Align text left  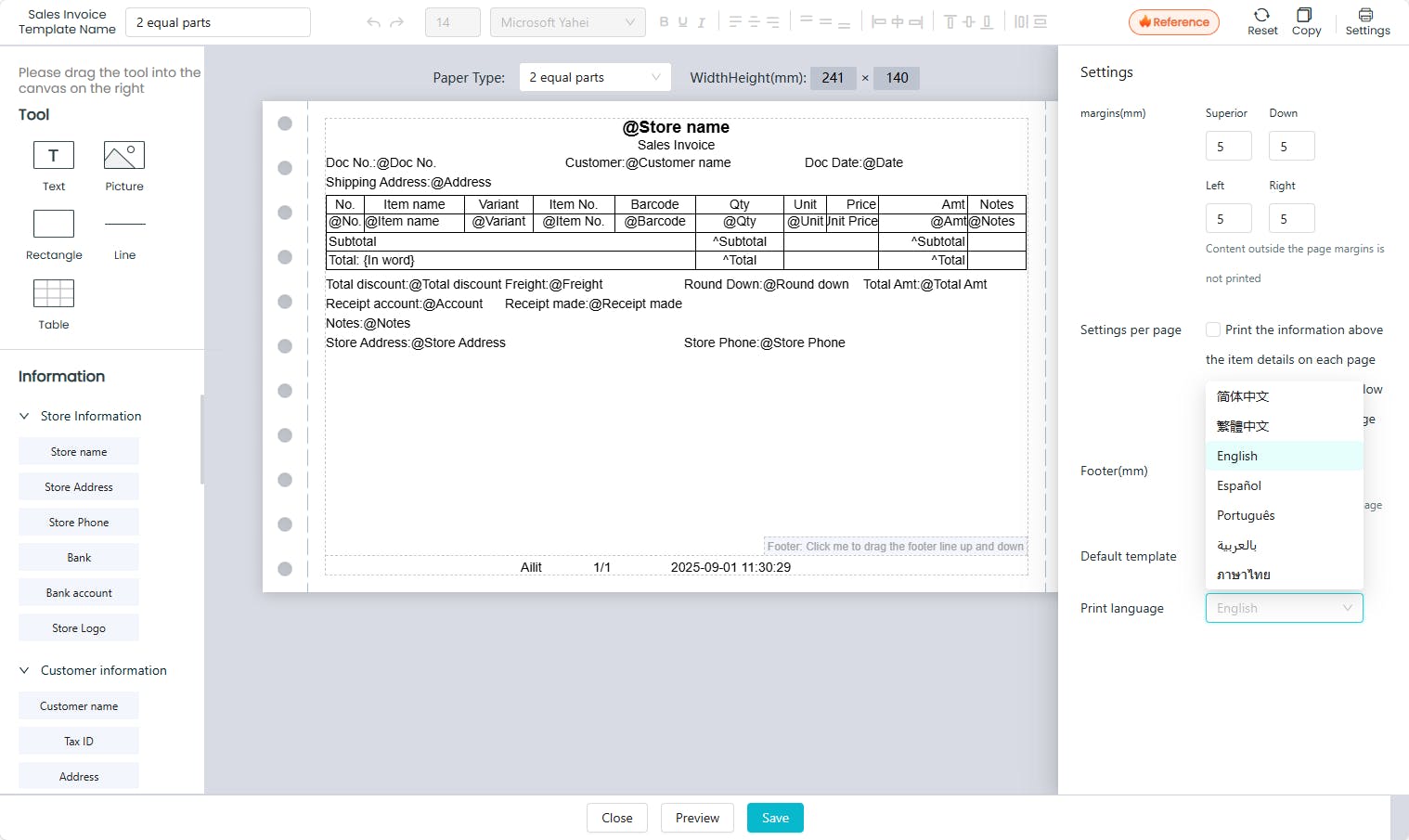click(735, 22)
